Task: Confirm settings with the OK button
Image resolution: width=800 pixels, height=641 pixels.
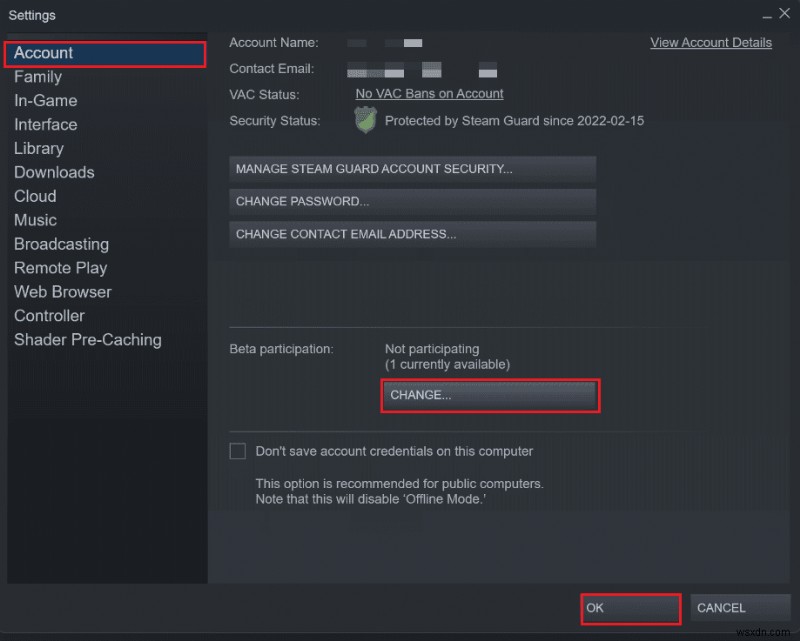Action: point(631,608)
